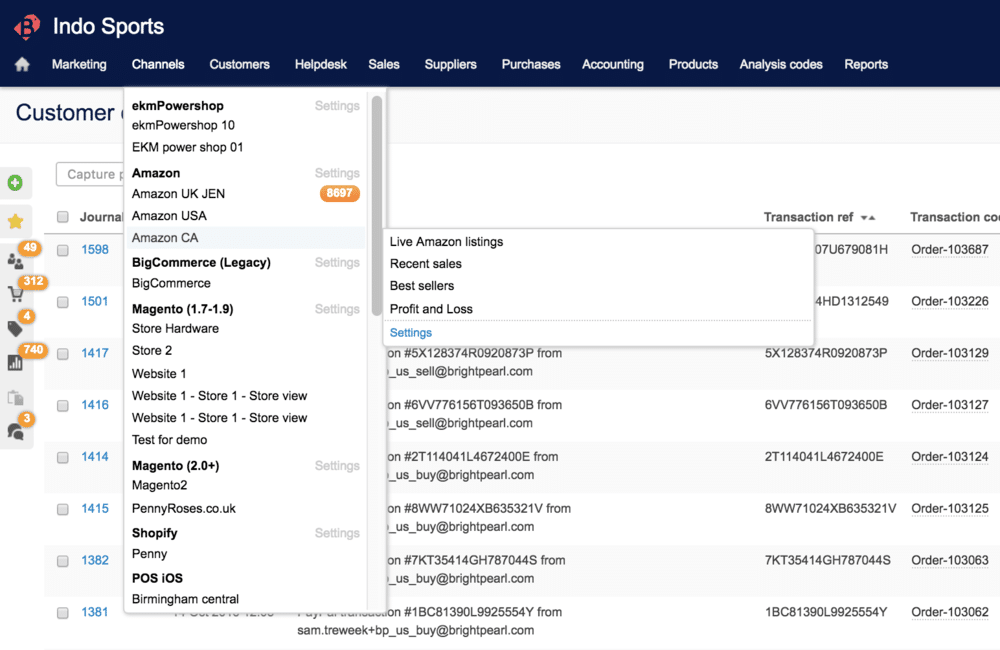Click the Brightpearl logo next to Indo Sports
1000x650 pixels.
[27, 27]
